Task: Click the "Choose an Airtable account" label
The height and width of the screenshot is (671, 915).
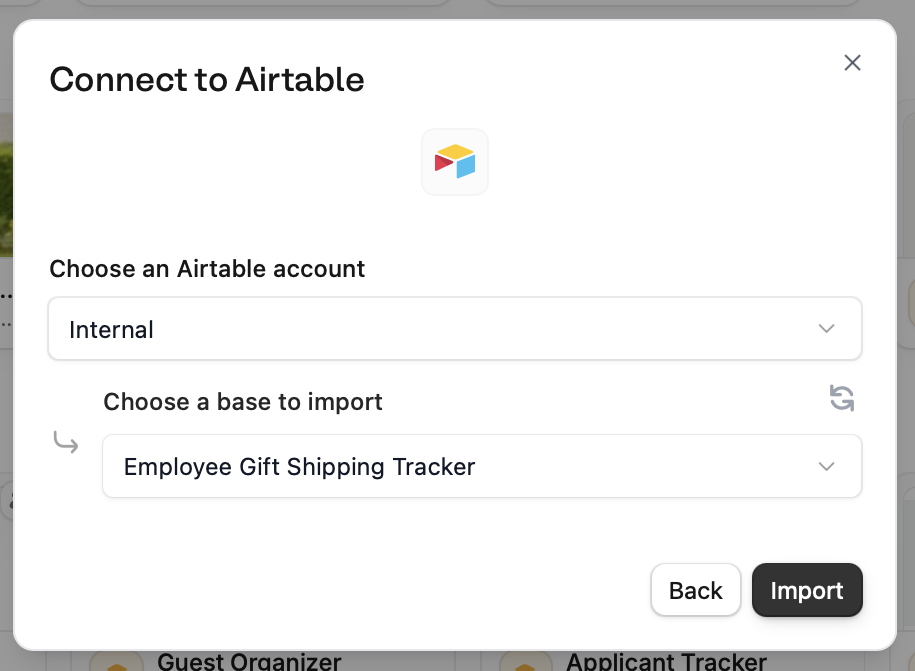Action: click(207, 269)
